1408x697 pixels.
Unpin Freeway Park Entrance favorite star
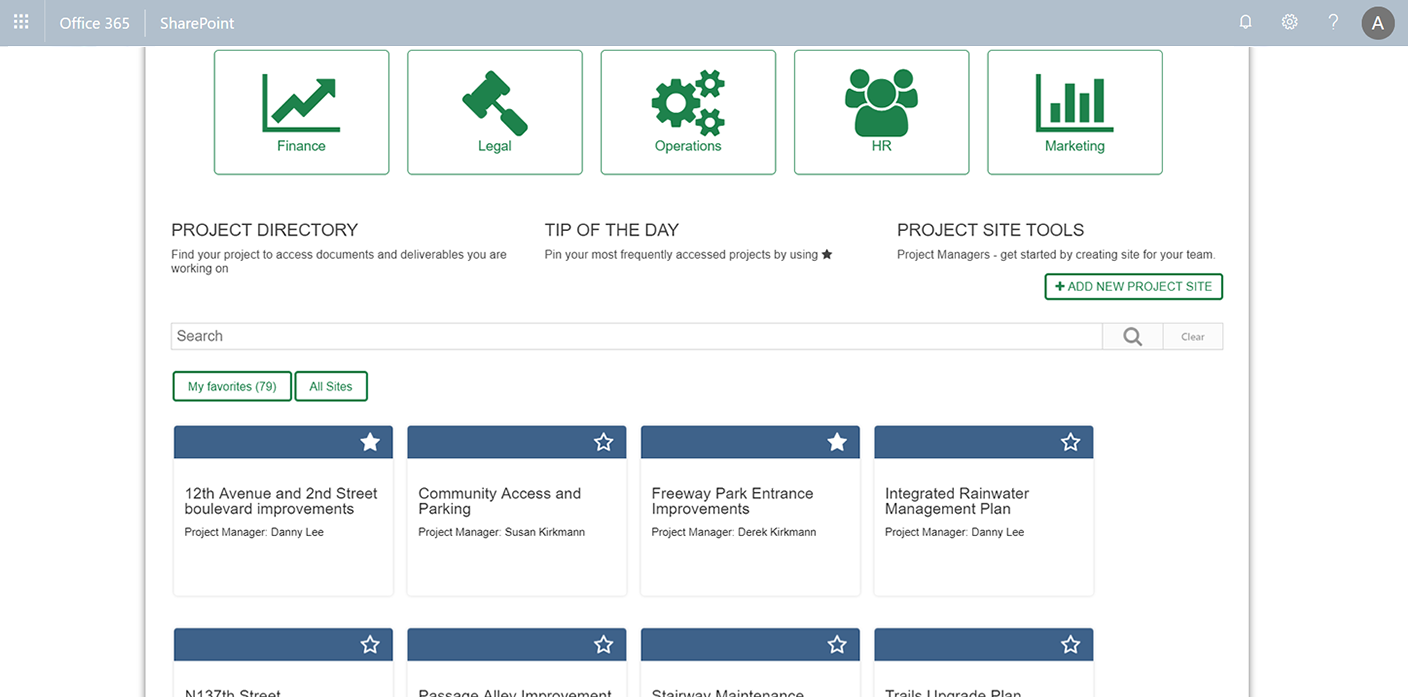[837, 442]
